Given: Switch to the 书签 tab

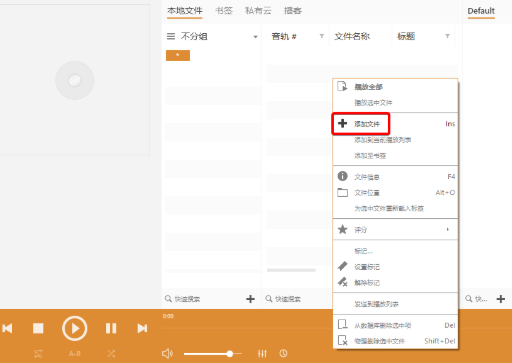Looking at the screenshot, I should click(224, 11).
